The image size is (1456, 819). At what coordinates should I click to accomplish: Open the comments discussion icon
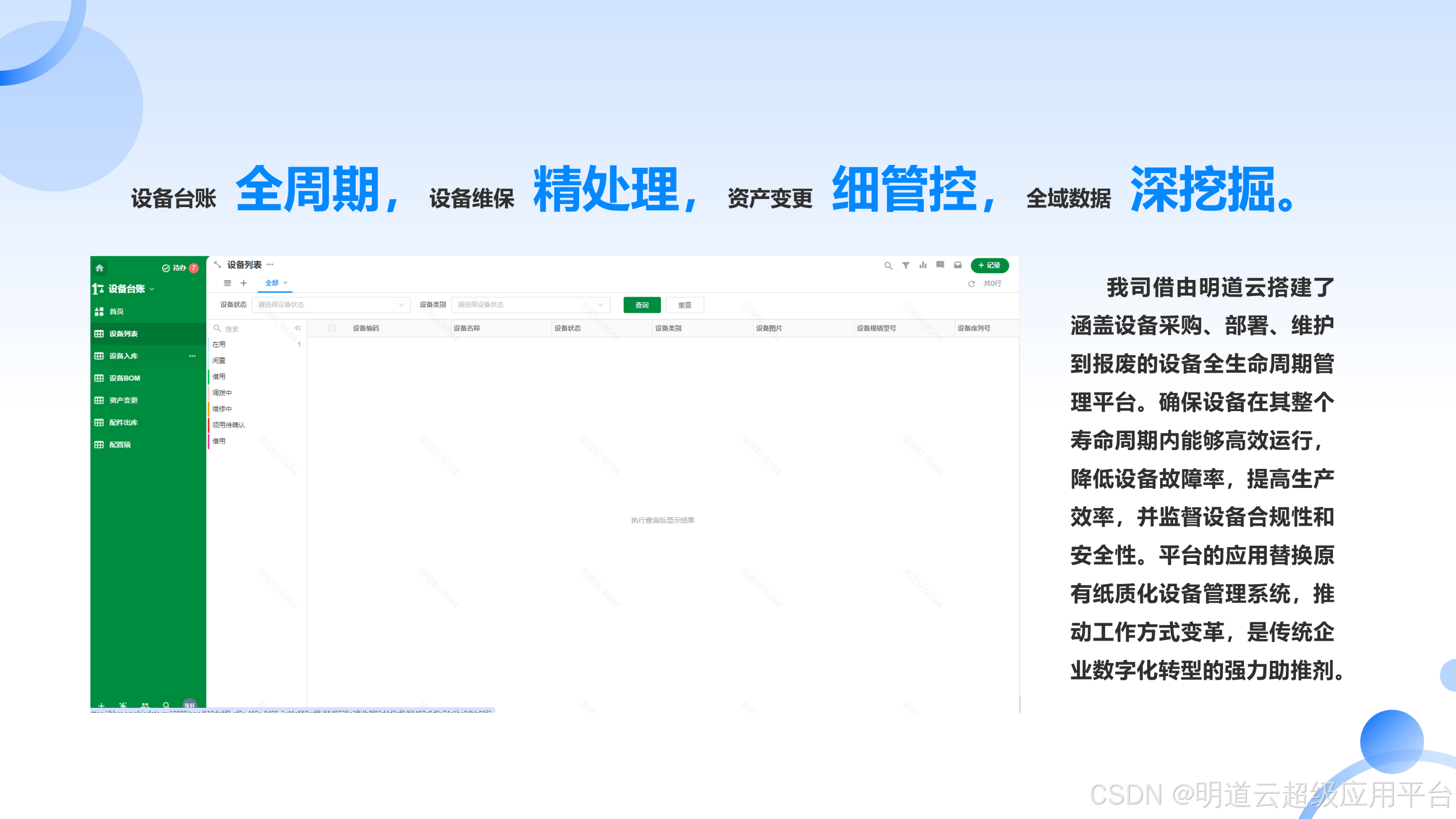(940, 265)
